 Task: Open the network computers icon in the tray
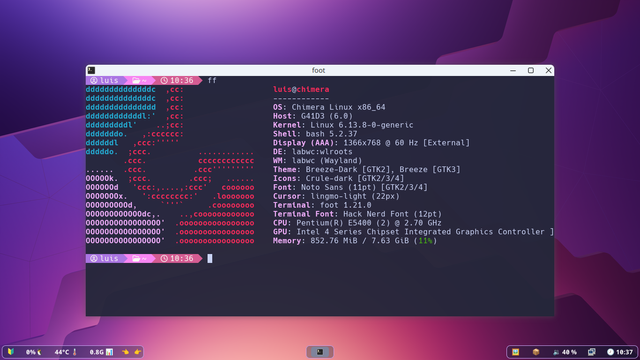pyautogui.click(x=591, y=352)
